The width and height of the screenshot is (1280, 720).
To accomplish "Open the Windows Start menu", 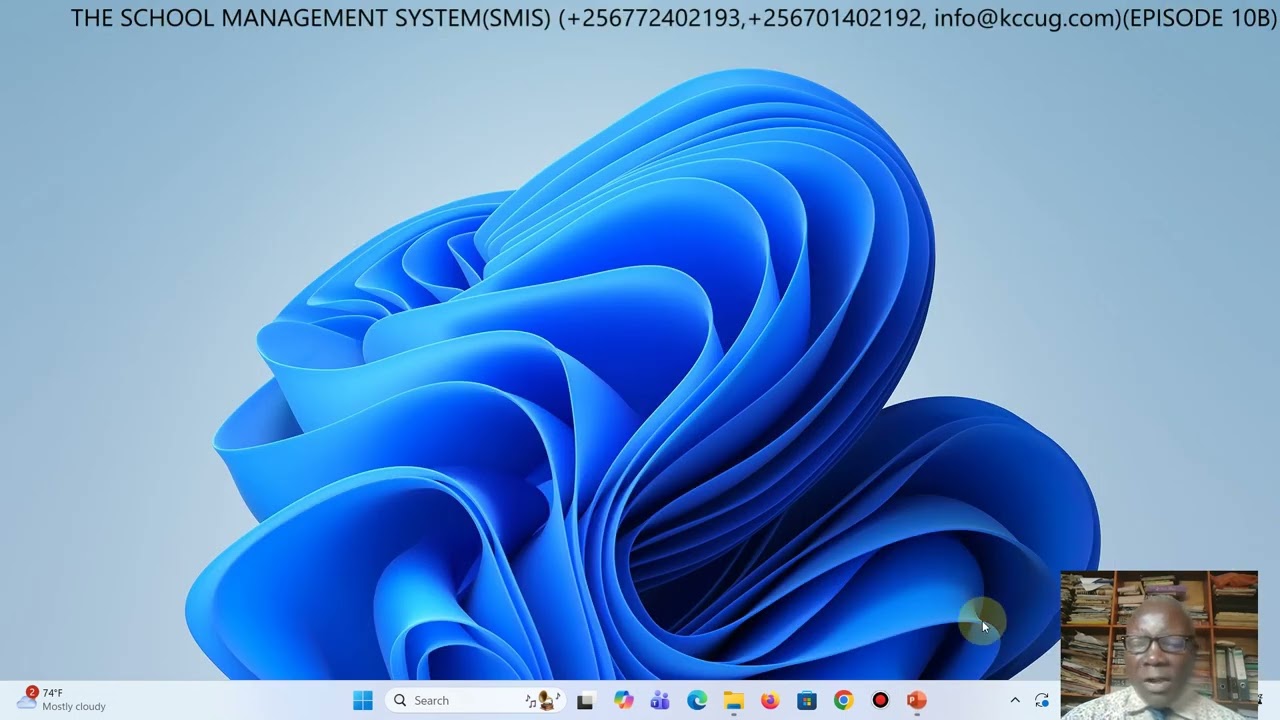I will 363,701.
